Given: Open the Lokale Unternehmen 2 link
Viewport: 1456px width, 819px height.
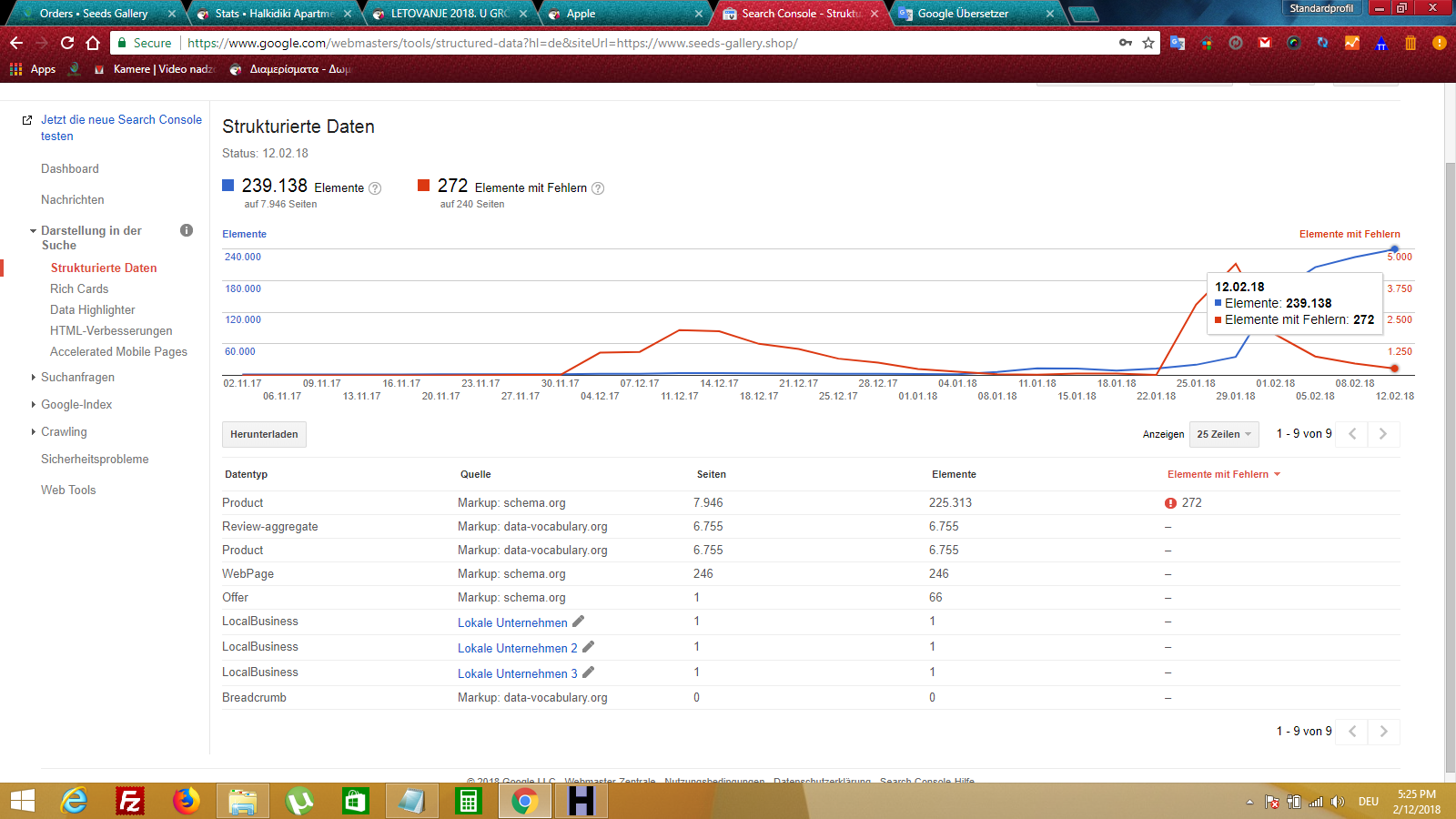Looking at the screenshot, I should click(x=518, y=648).
